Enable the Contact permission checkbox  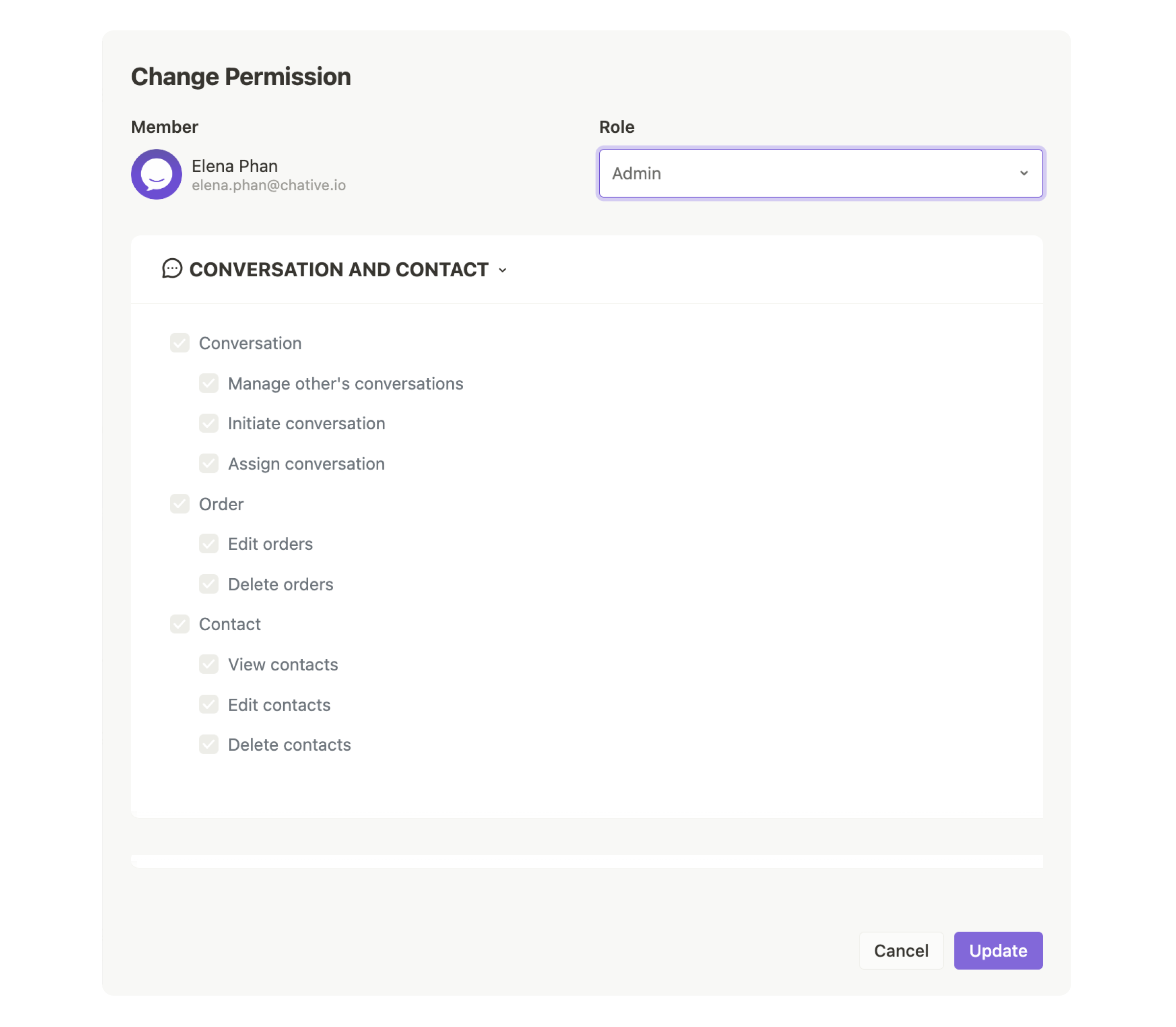pyautogui.click(x=180, y=624)
